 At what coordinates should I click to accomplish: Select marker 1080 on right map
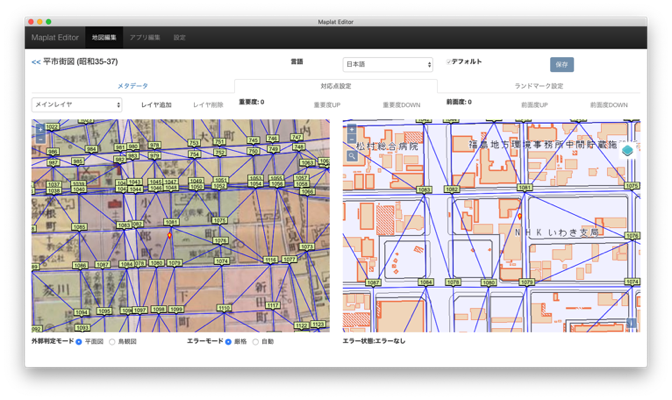pos(488,283)
